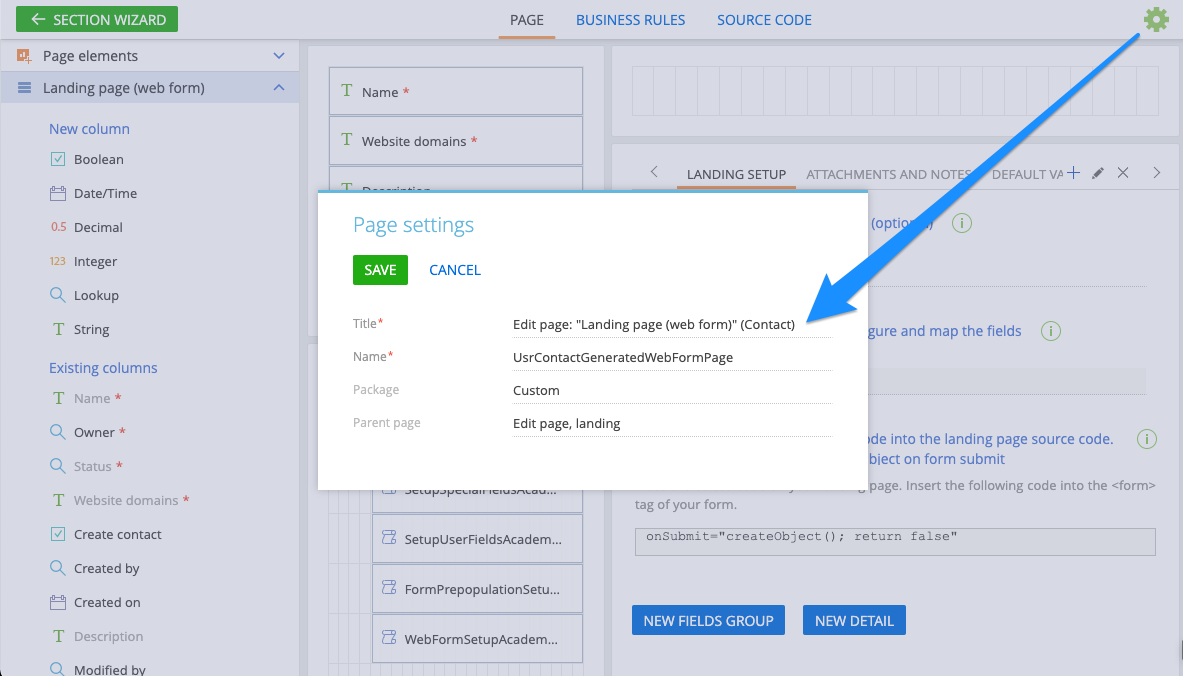The height and width of the screenshot is (676, 1183).
Task: Click NEW FIELDS GROUP button
Action: [708, 620]
